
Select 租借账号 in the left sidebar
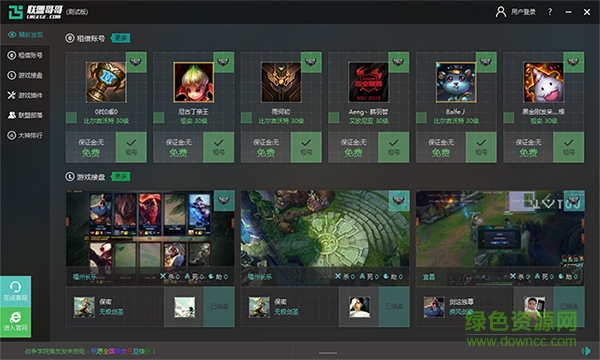(25, 55)
